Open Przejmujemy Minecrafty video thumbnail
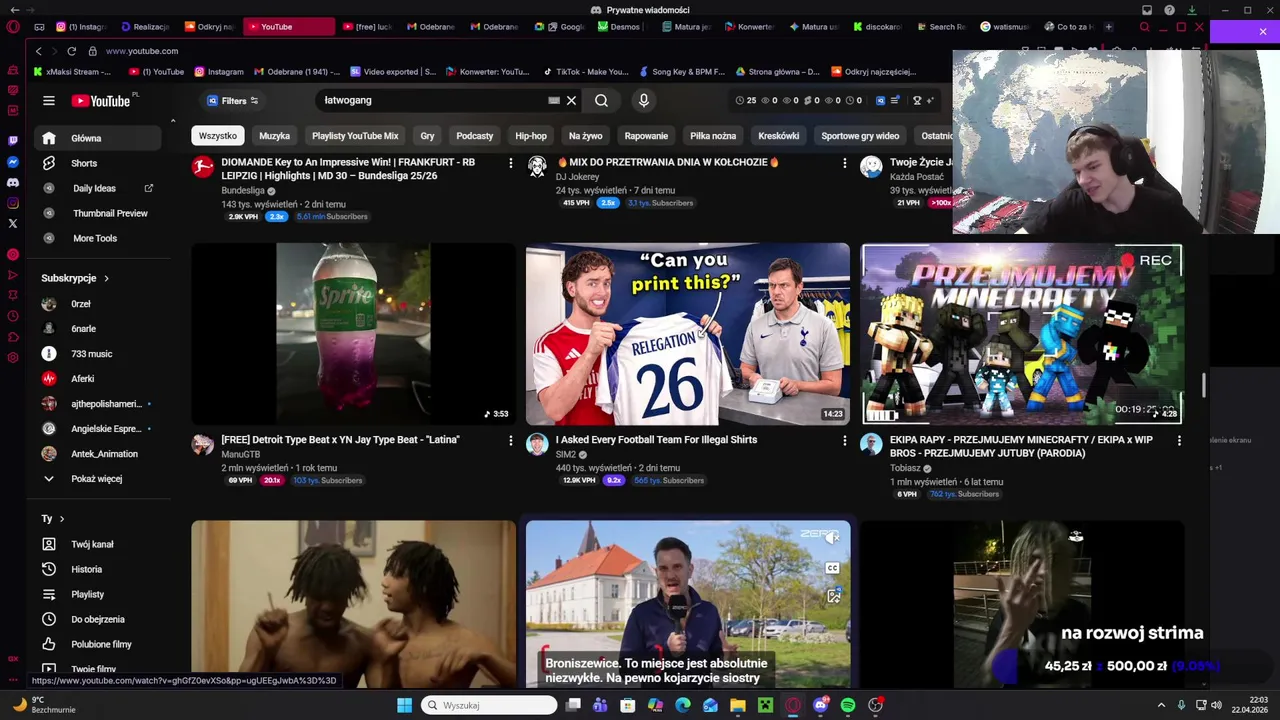Screen dimensions: 1280x720 coord(1021,334)
